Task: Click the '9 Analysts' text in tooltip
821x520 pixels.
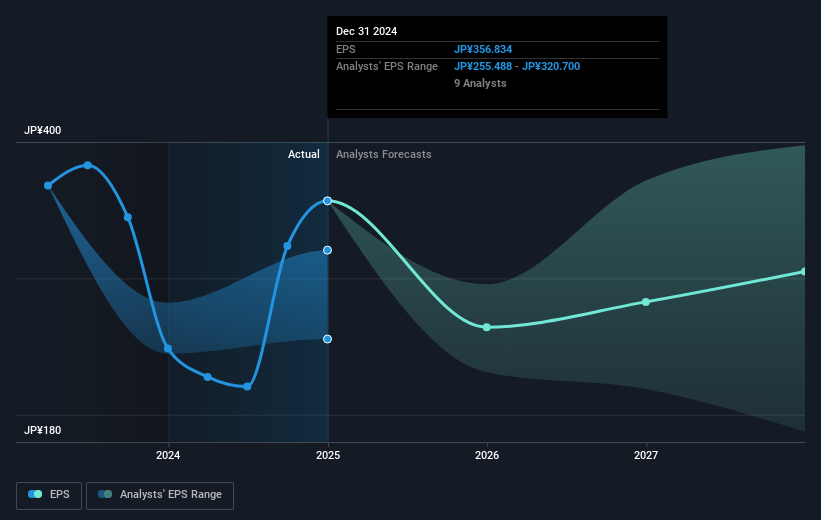Action: click(x=480, y=83)
